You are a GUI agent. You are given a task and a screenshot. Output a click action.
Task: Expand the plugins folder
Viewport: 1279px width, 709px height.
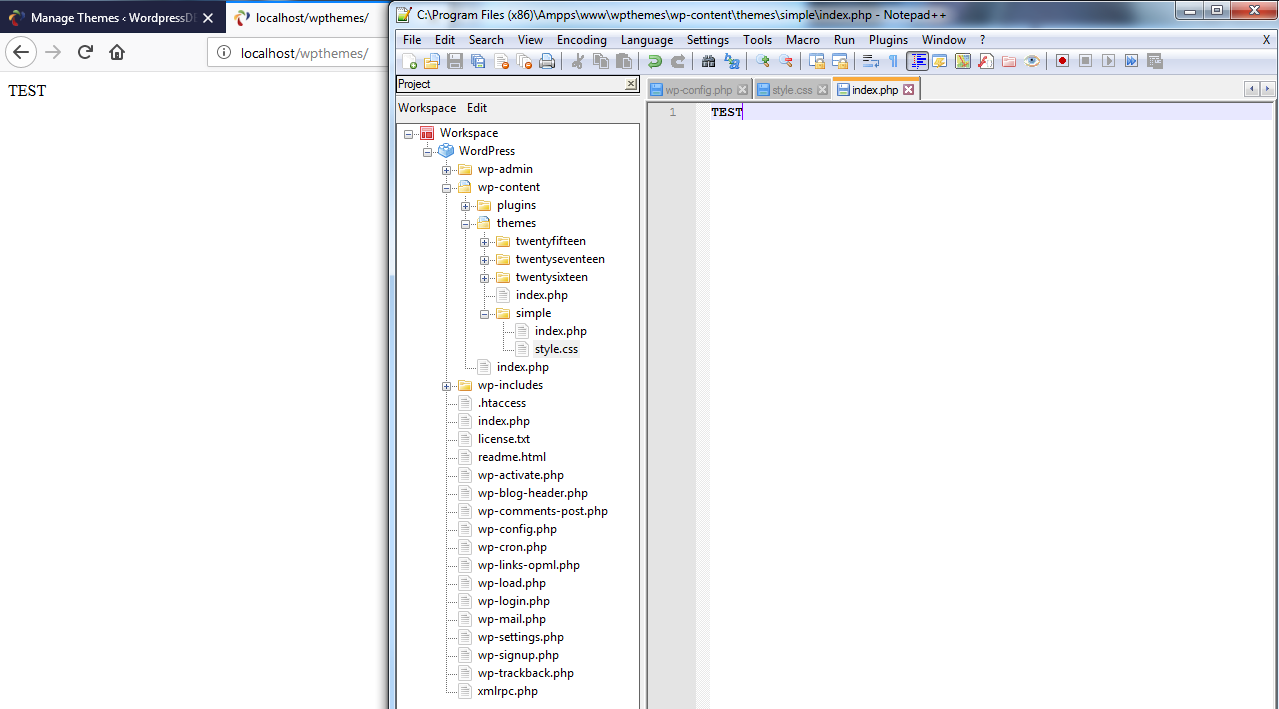(x=465, y=205)
